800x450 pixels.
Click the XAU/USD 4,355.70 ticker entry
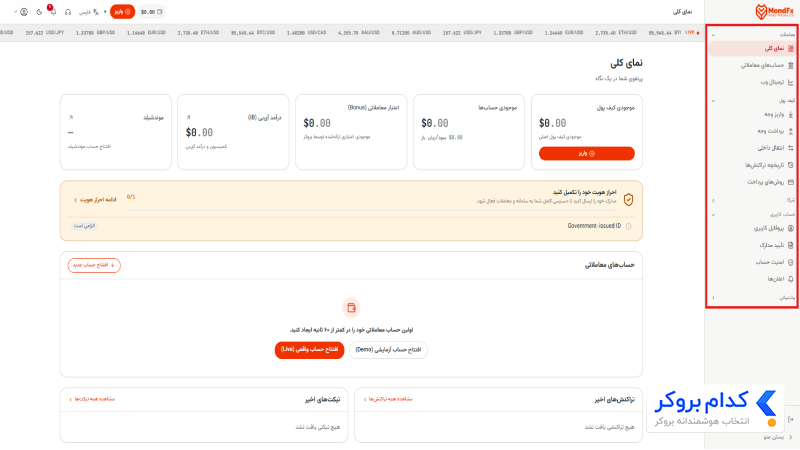[x=359, y=33]
